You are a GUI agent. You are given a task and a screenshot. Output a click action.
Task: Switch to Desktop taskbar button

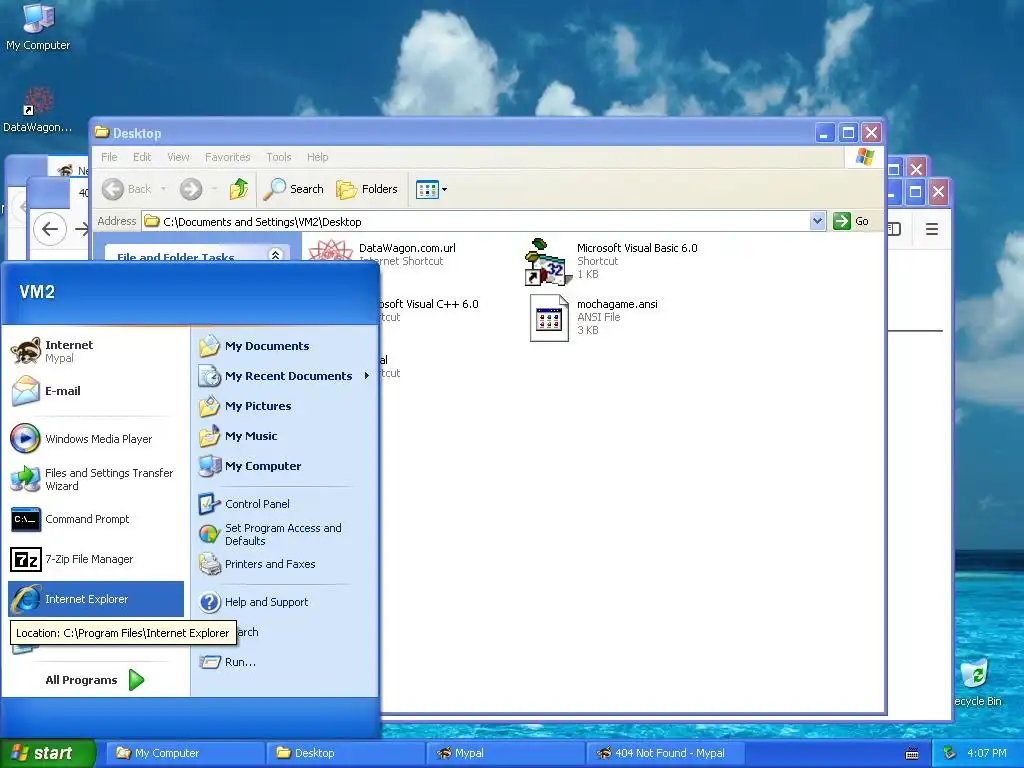[x=345, y=753]
